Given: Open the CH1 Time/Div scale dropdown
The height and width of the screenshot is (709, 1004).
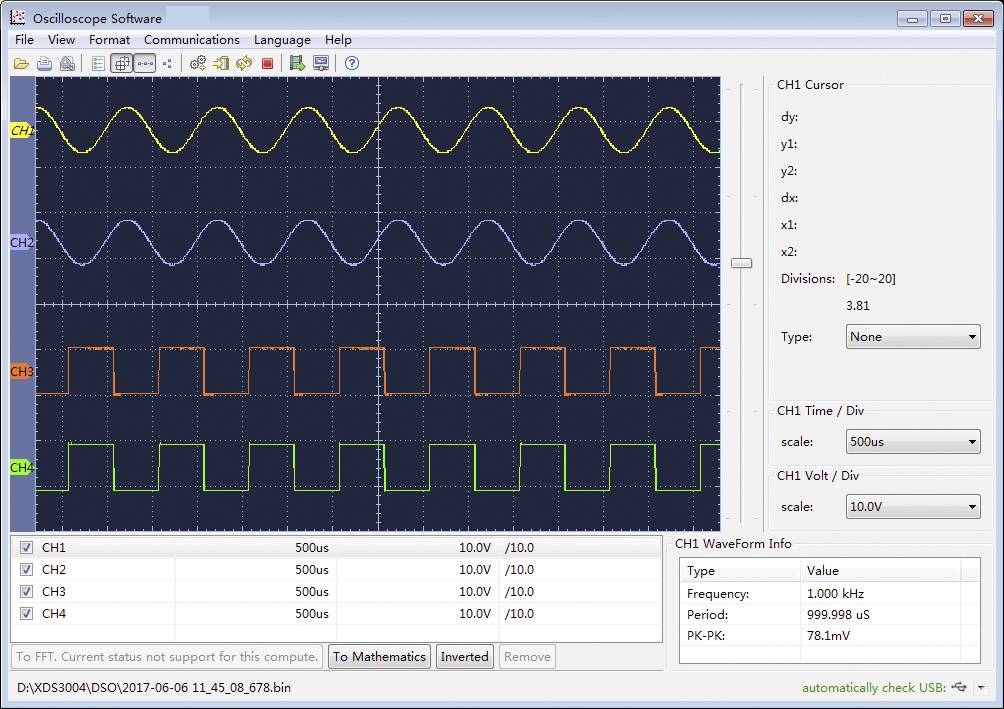Looking at the screenshot, I should tap(910, 441).
